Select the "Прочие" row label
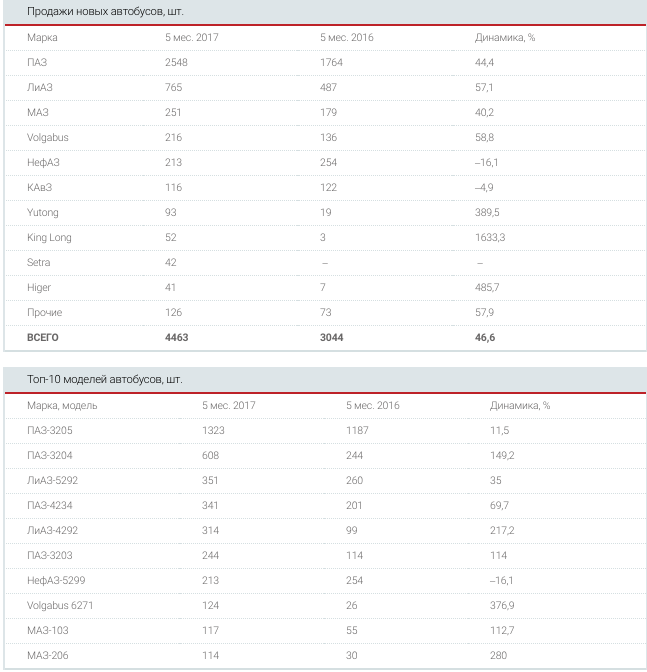 [x=44, y=312]
